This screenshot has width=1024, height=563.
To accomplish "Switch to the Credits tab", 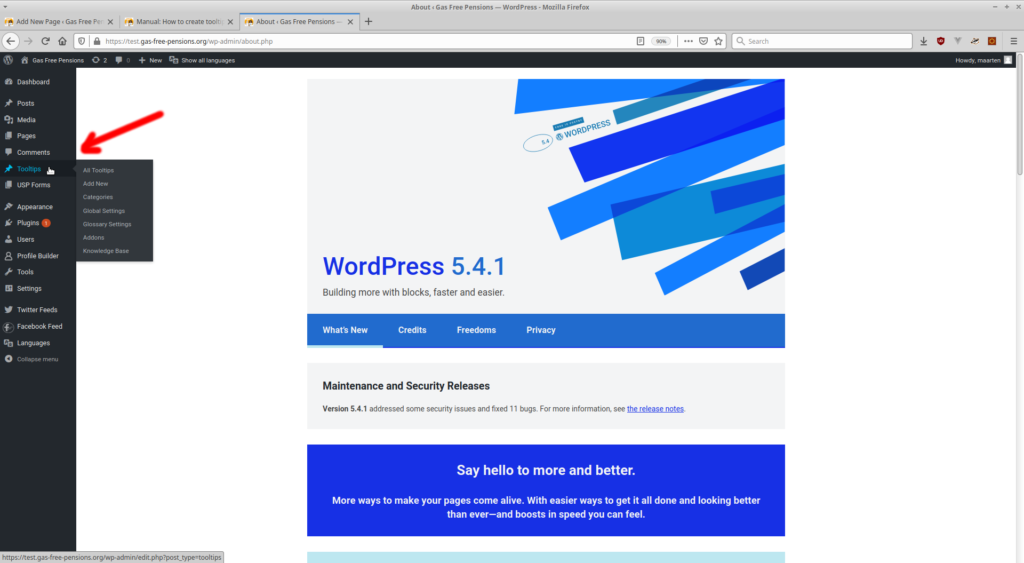I will 412,330.
